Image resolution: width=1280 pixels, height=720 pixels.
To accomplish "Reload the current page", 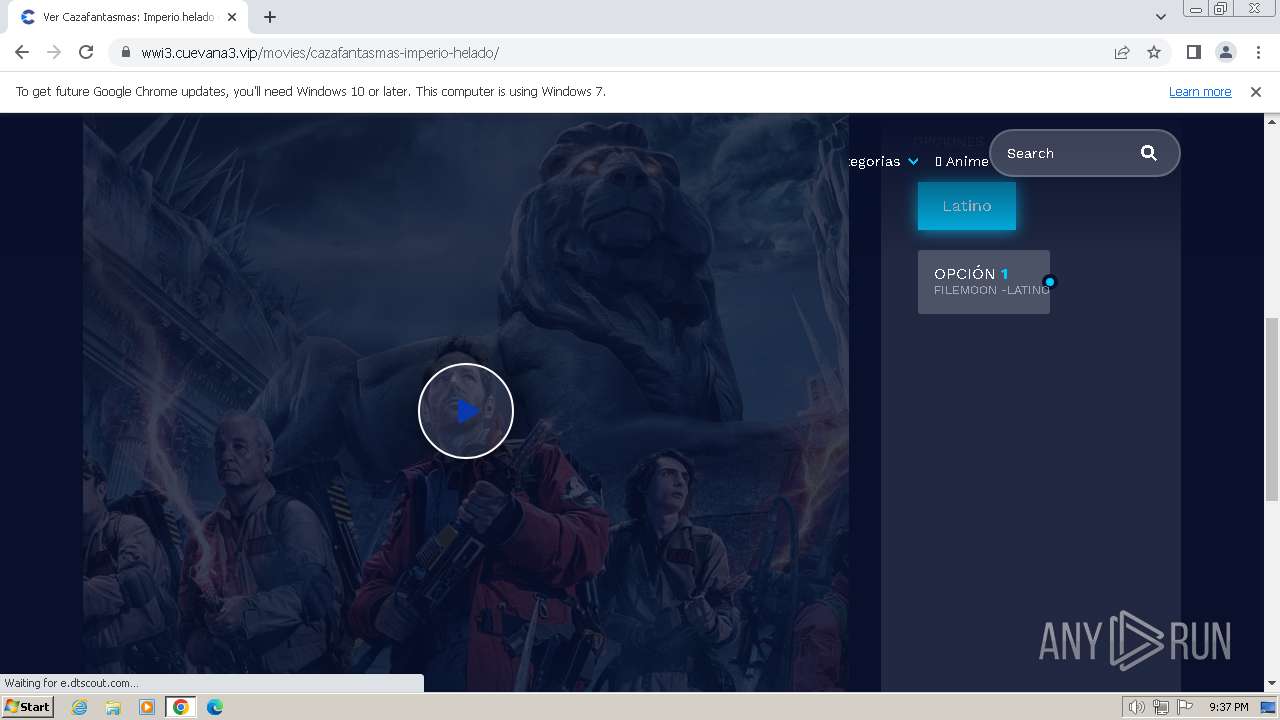I will (x=86, y=52).
